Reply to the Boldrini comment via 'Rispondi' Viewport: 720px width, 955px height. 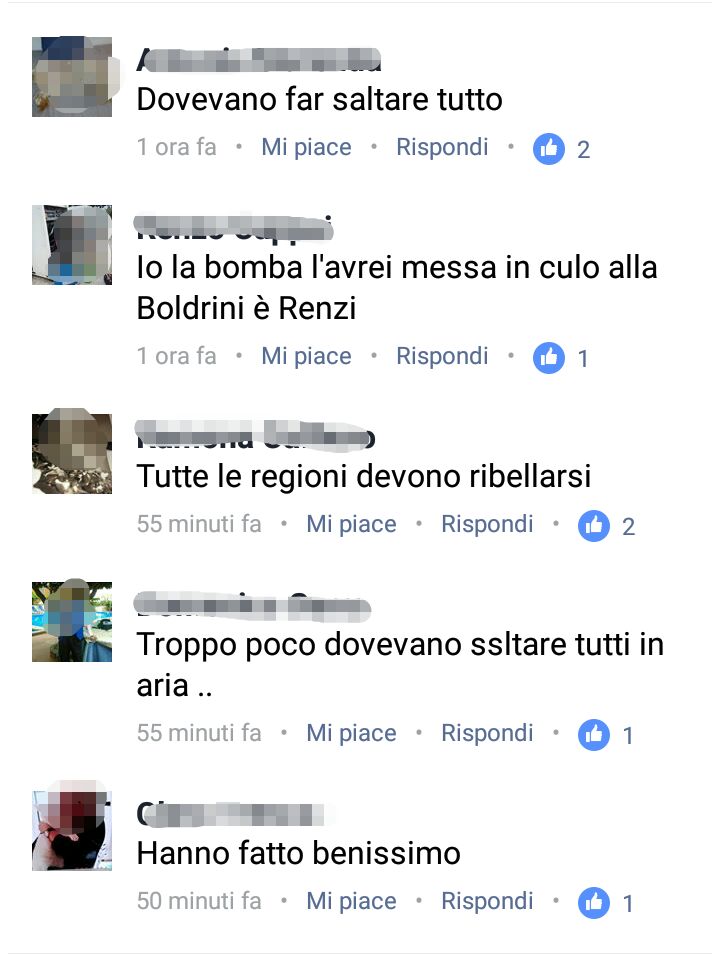point(442,356)
